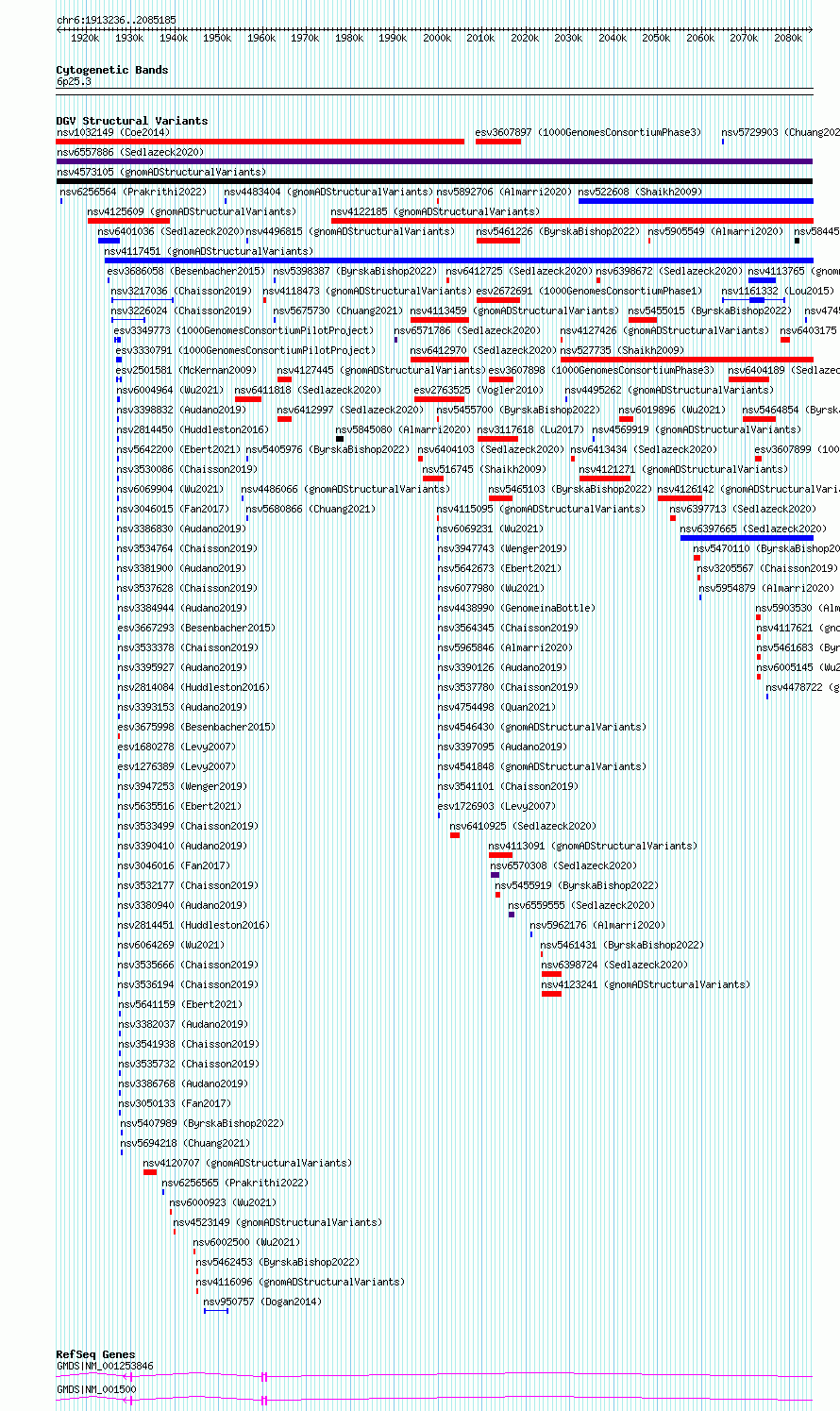Click the red bar under nsv4122185
840x1411 pixels.
click(x=572, y=221)
